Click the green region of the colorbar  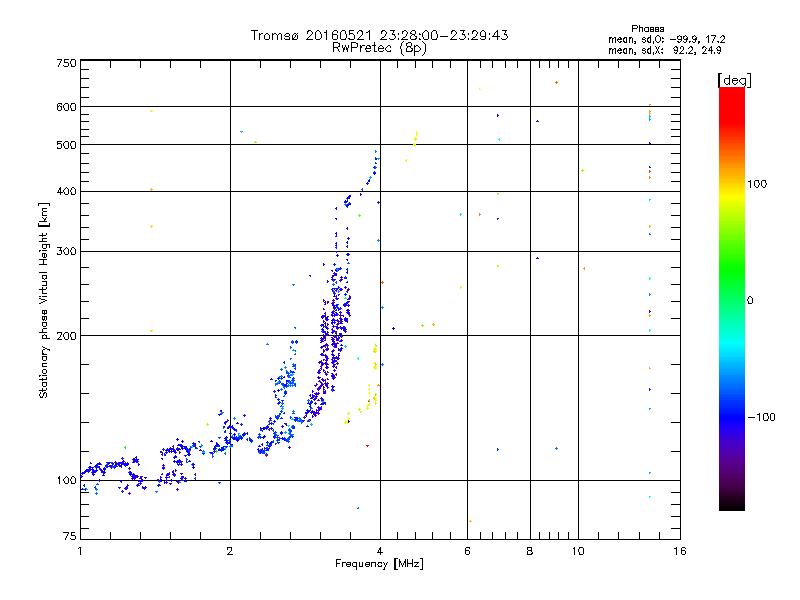coord(732,270)
